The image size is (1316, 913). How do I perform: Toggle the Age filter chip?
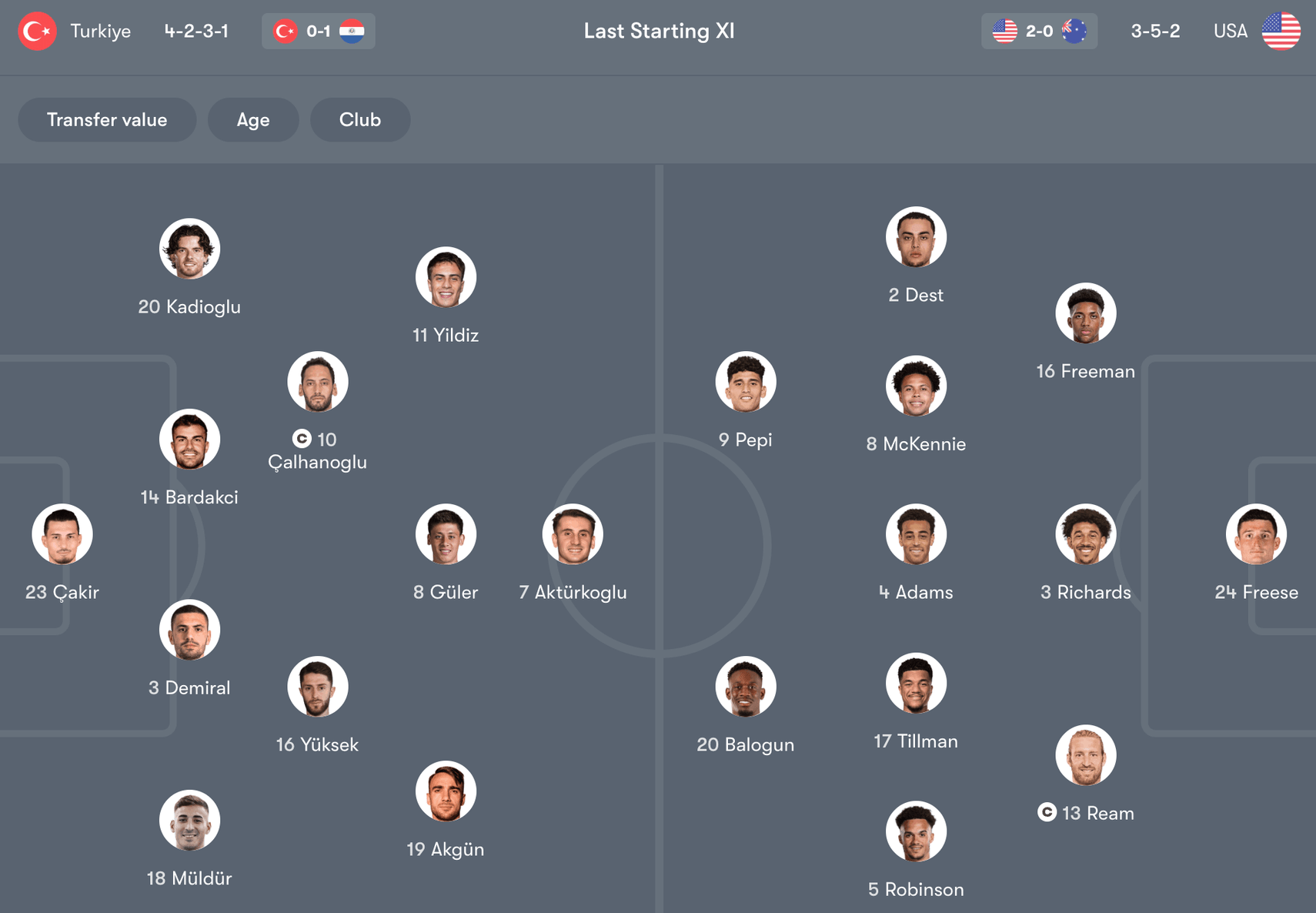pyautogui.click(x=253, y=120)
